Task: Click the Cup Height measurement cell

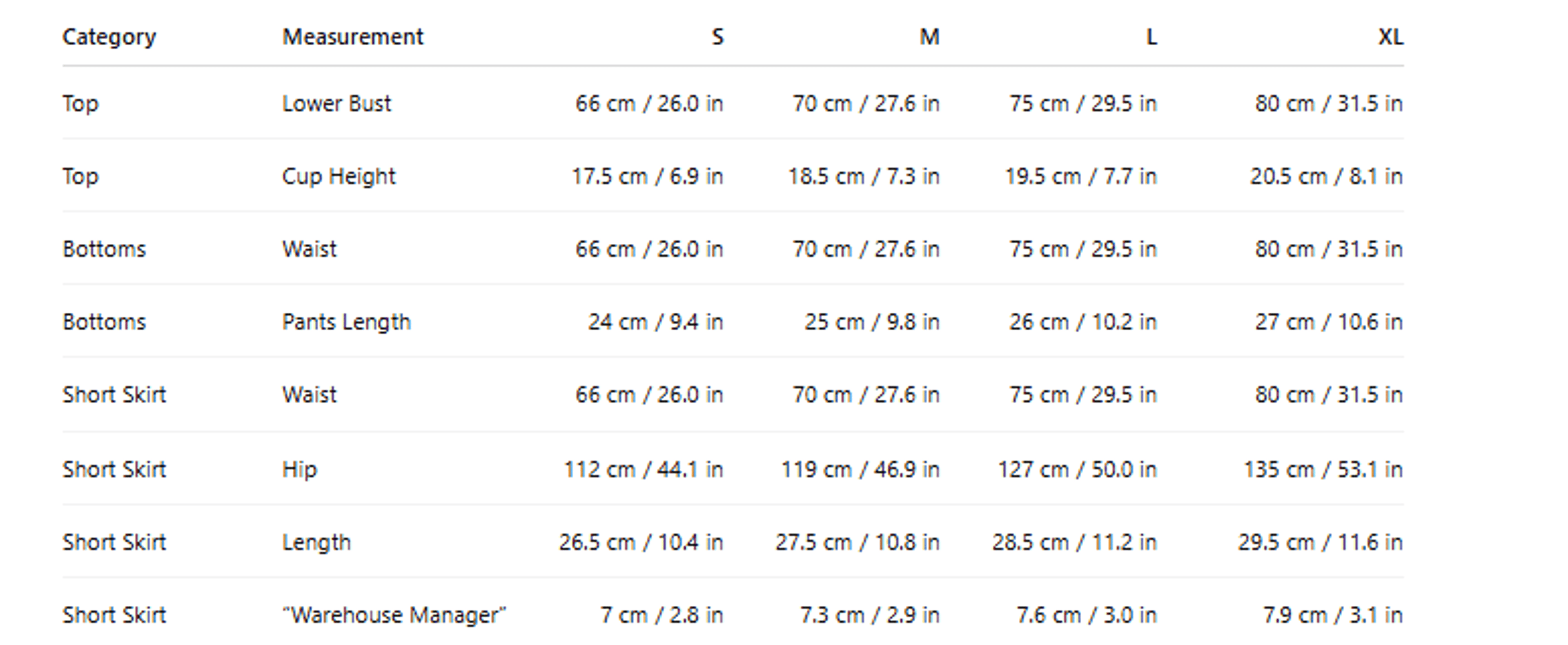Action: 339,176
